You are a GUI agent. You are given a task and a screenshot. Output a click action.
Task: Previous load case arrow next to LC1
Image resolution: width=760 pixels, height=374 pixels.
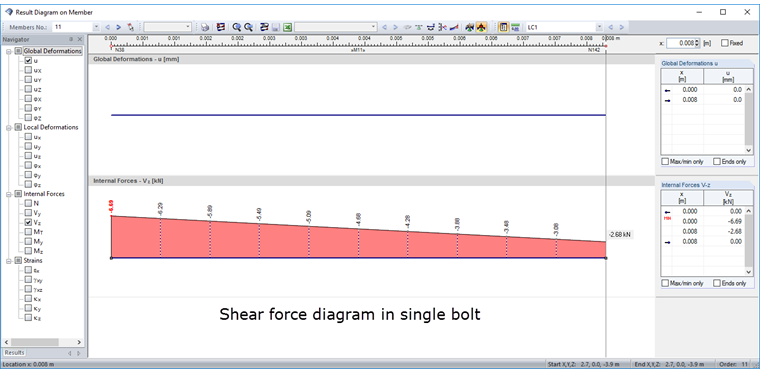coord(611,27)
